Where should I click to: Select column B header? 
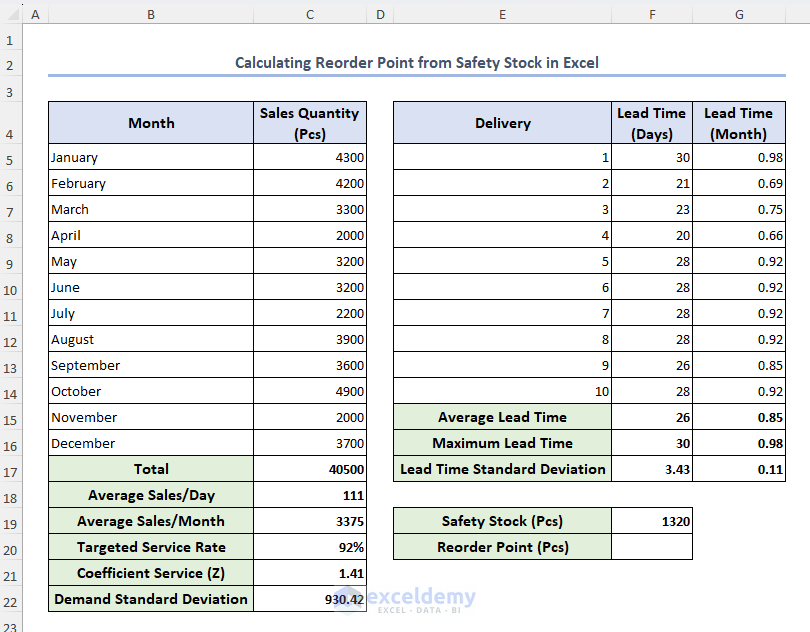click(x=151, y=14)
